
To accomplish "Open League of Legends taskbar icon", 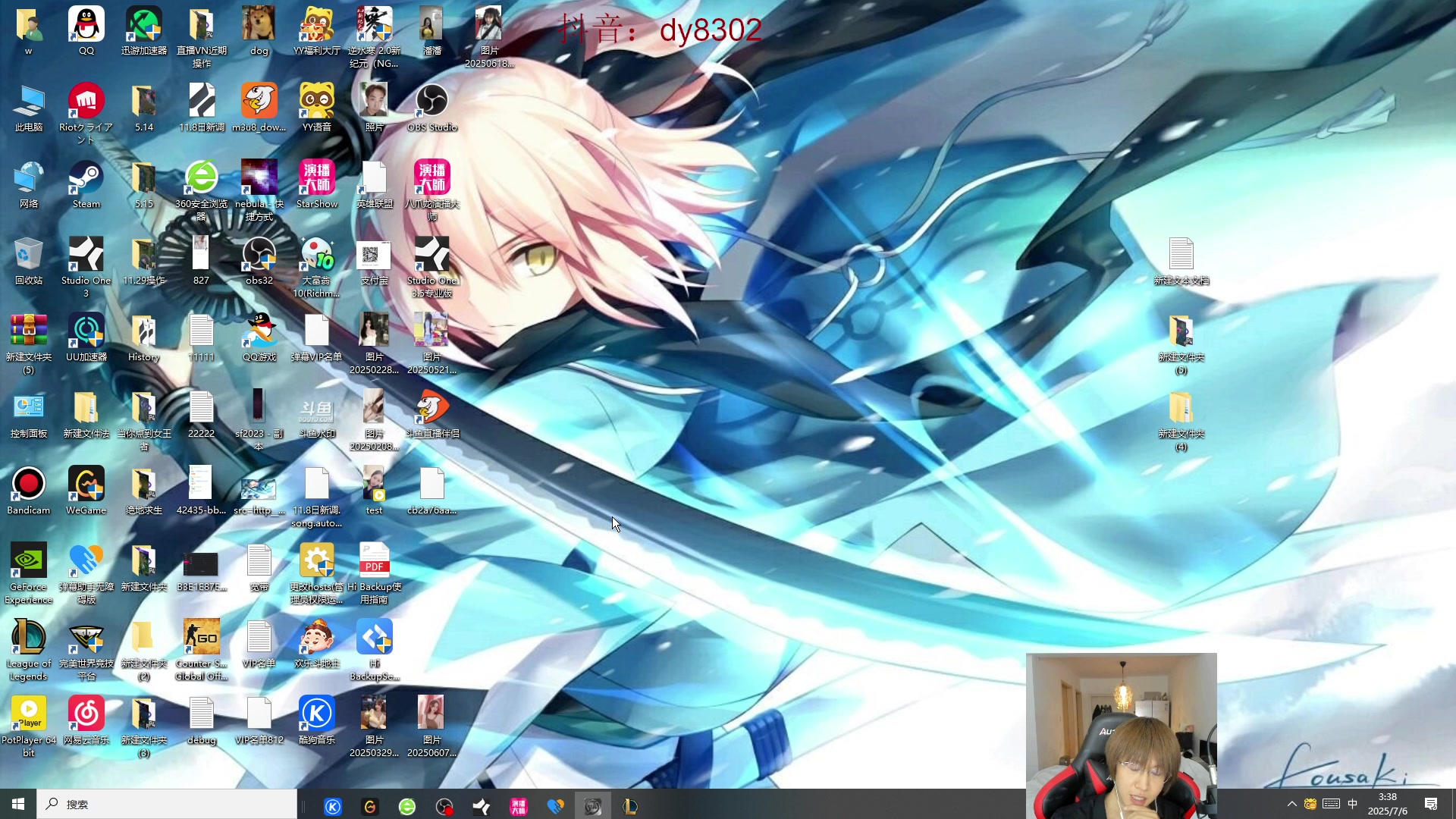I will tap(629, 806).
